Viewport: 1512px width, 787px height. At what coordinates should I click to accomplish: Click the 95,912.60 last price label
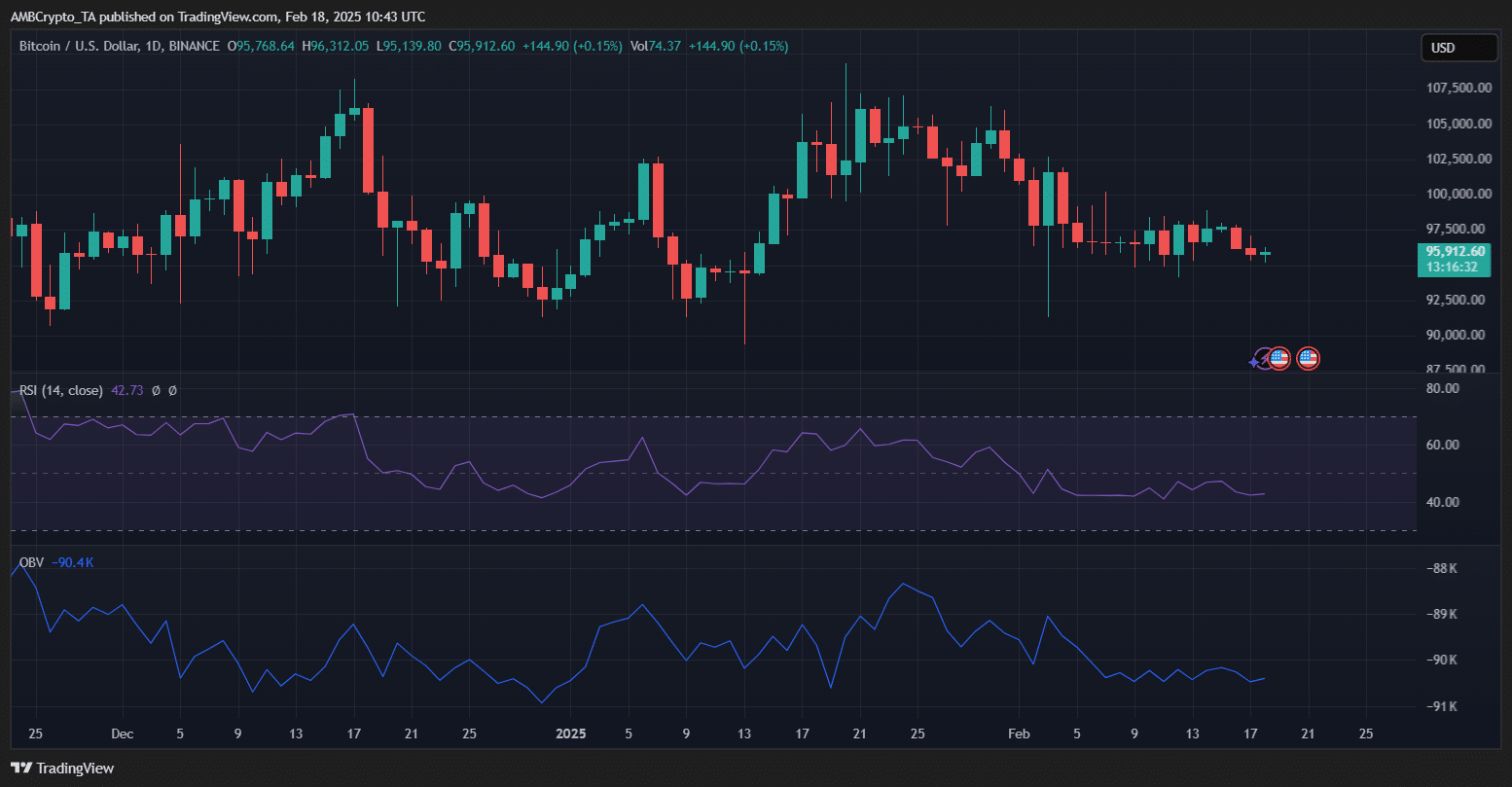click(1455, 250)
